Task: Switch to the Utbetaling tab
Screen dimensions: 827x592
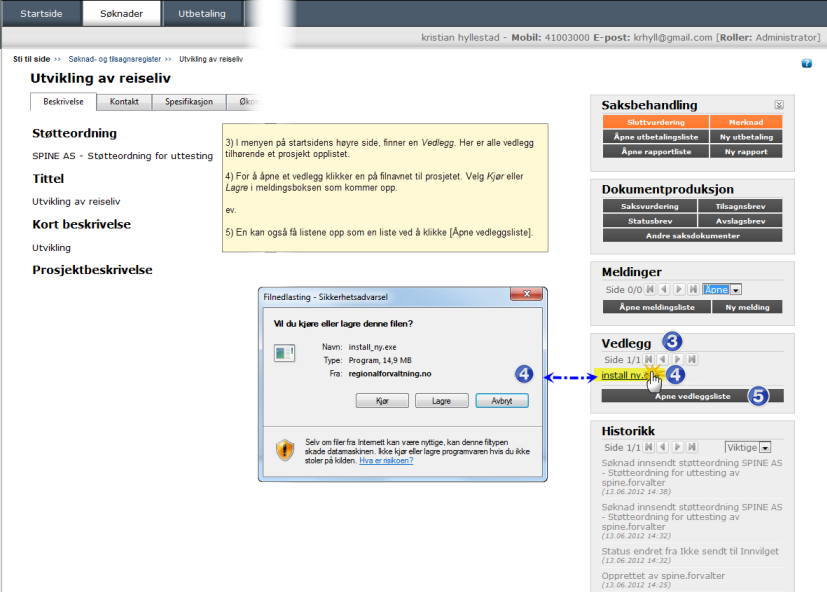Action: tap(202, 14)
